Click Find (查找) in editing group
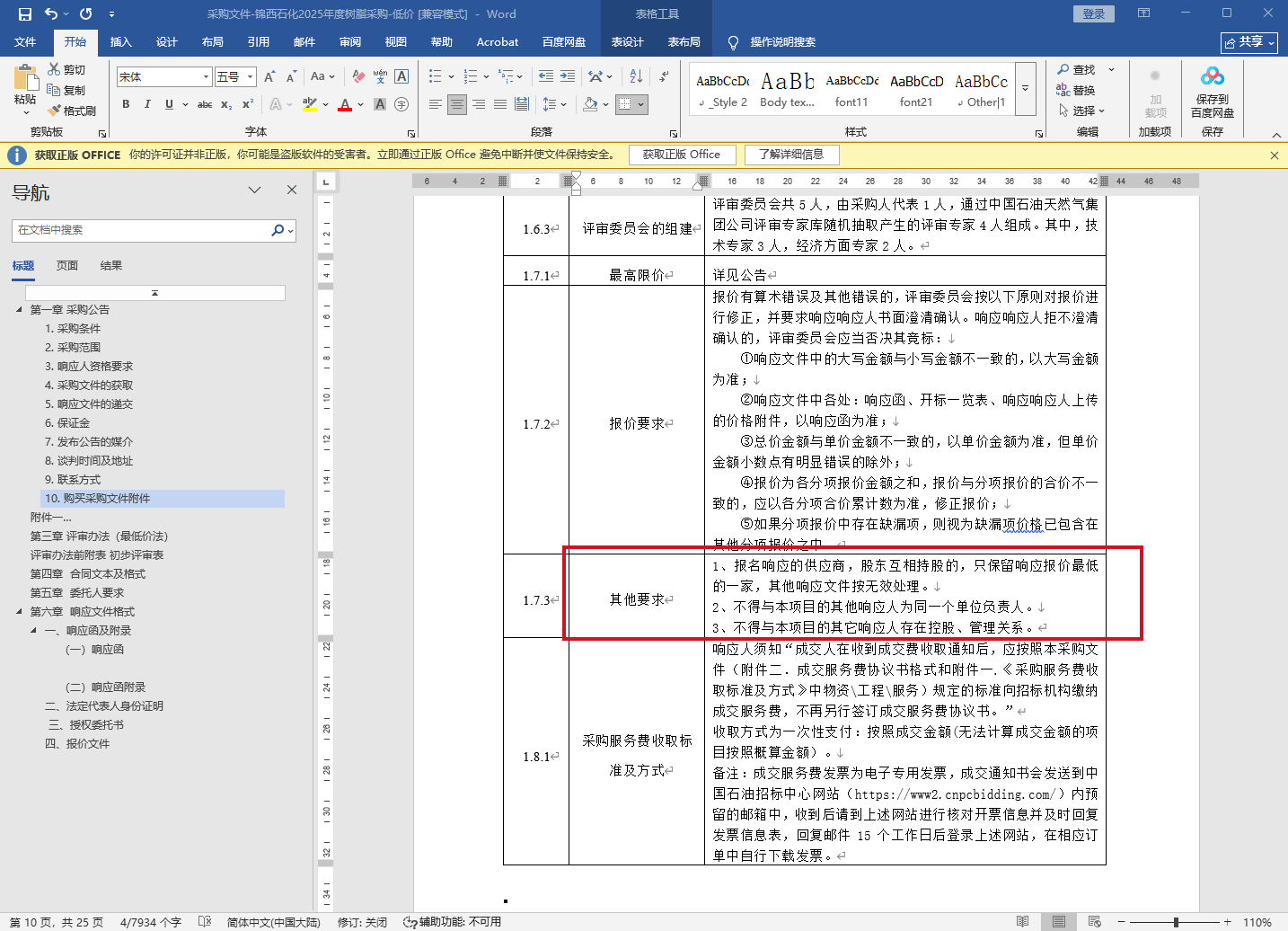 tap(1076, 69)
